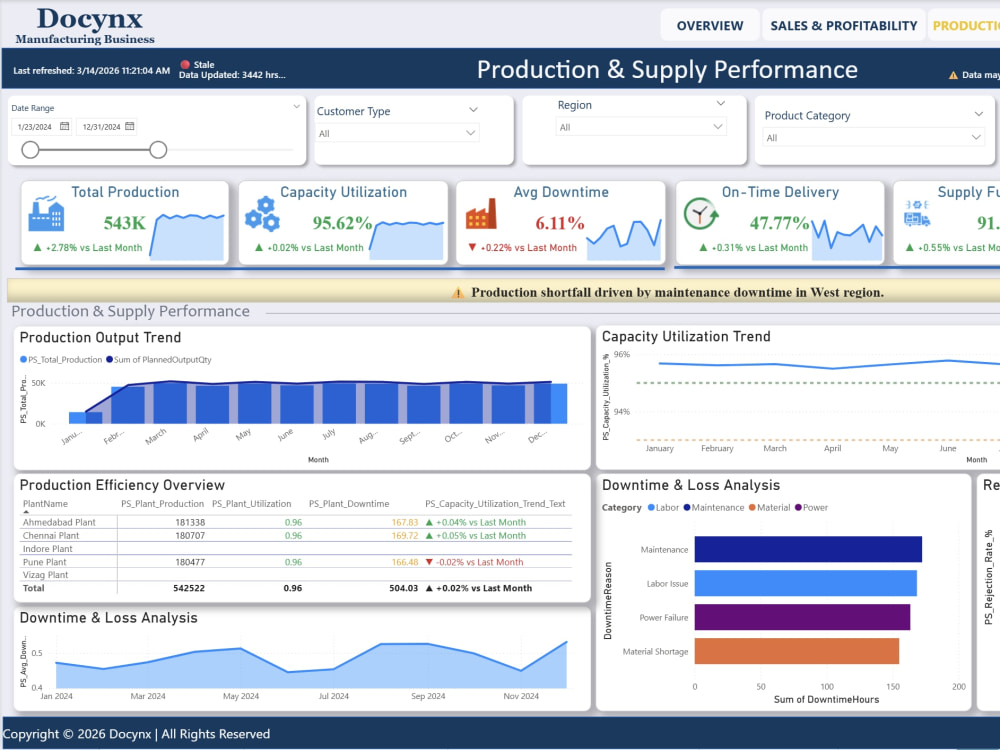Open the Region 'All' dropdown
Image resolution: width=1000 pixels, height=750 pixels.
641,127
